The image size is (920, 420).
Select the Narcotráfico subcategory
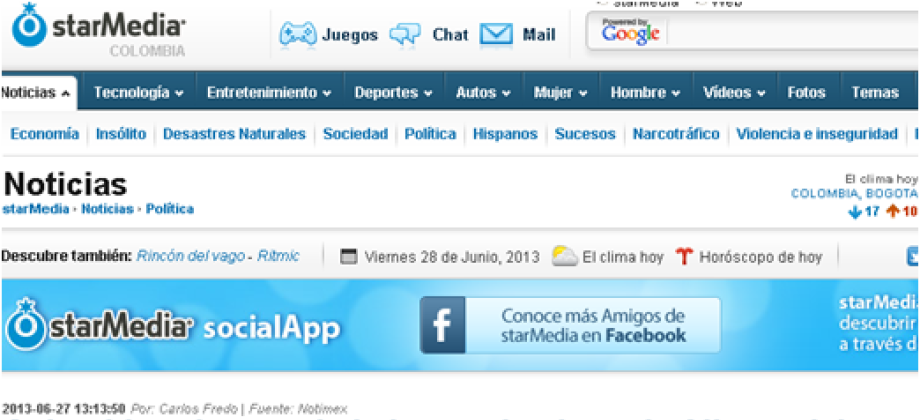click(x=676, y=134)
